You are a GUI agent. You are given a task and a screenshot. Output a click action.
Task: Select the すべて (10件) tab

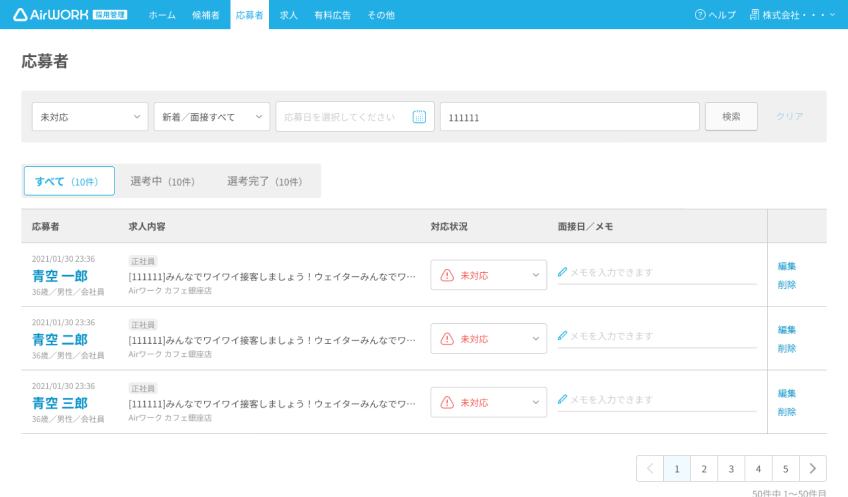click(69, 181)
